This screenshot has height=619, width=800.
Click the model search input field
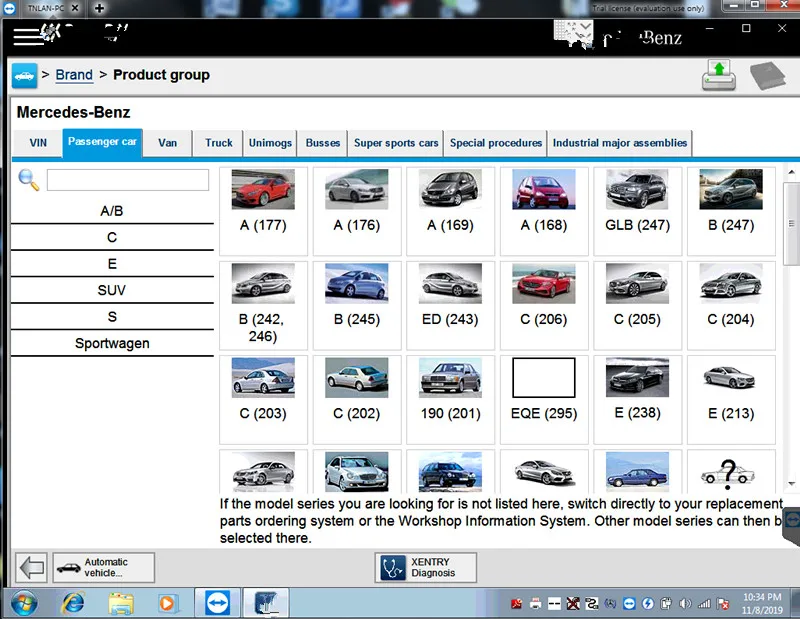coord(127,180)
